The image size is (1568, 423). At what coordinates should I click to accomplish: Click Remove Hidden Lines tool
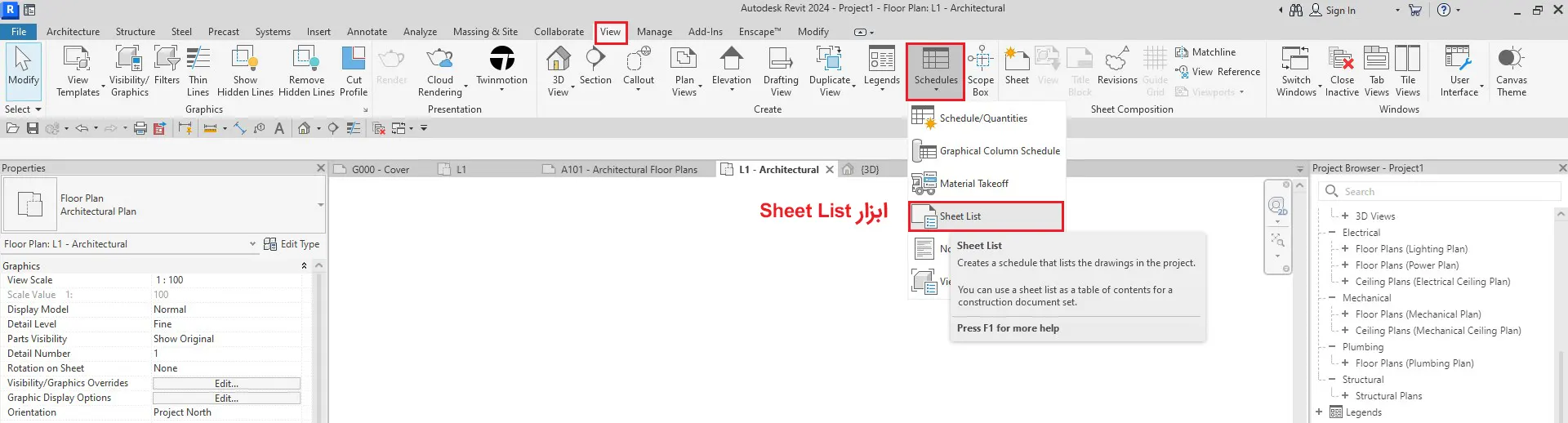306,72
